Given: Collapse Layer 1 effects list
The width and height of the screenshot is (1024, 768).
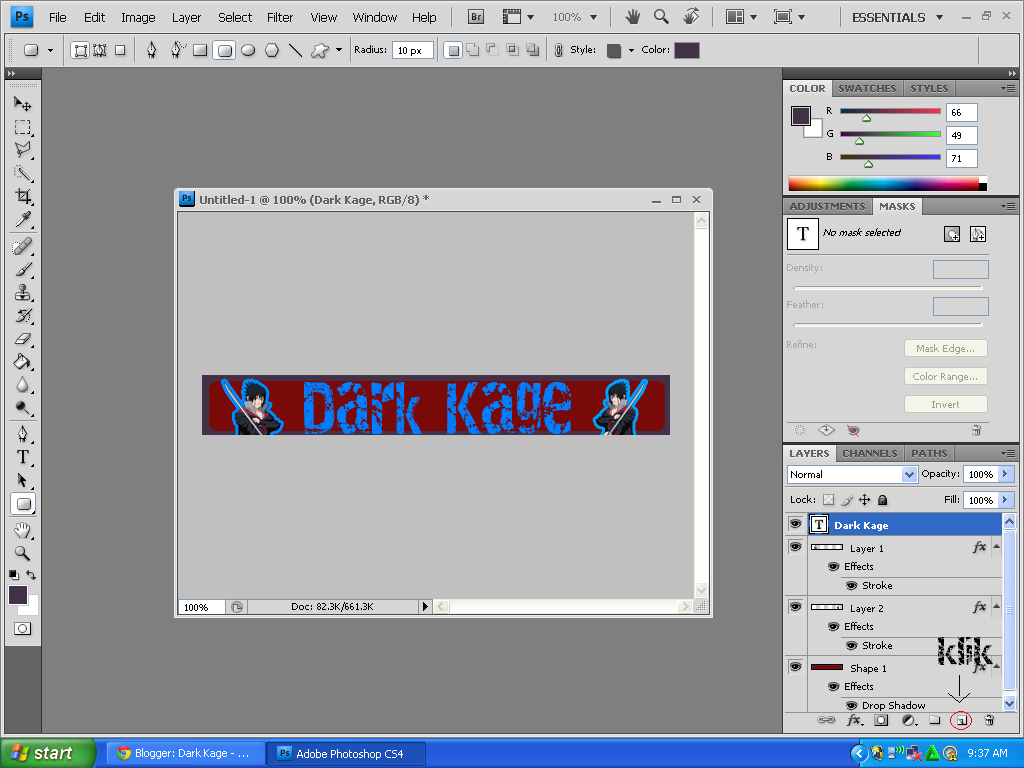Looking at the screenshot, I should [x=996, y=547].
